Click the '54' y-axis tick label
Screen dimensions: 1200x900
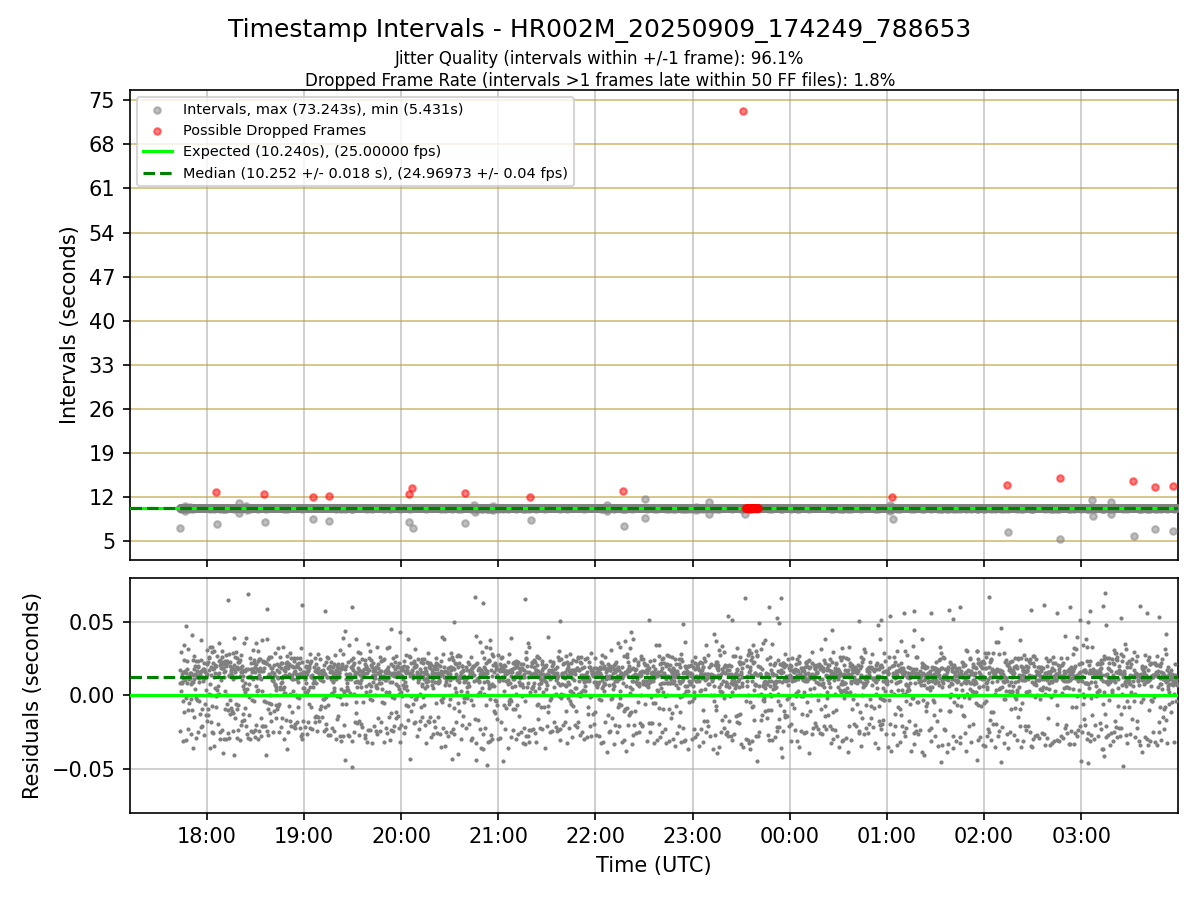click(x=101, y=233)
